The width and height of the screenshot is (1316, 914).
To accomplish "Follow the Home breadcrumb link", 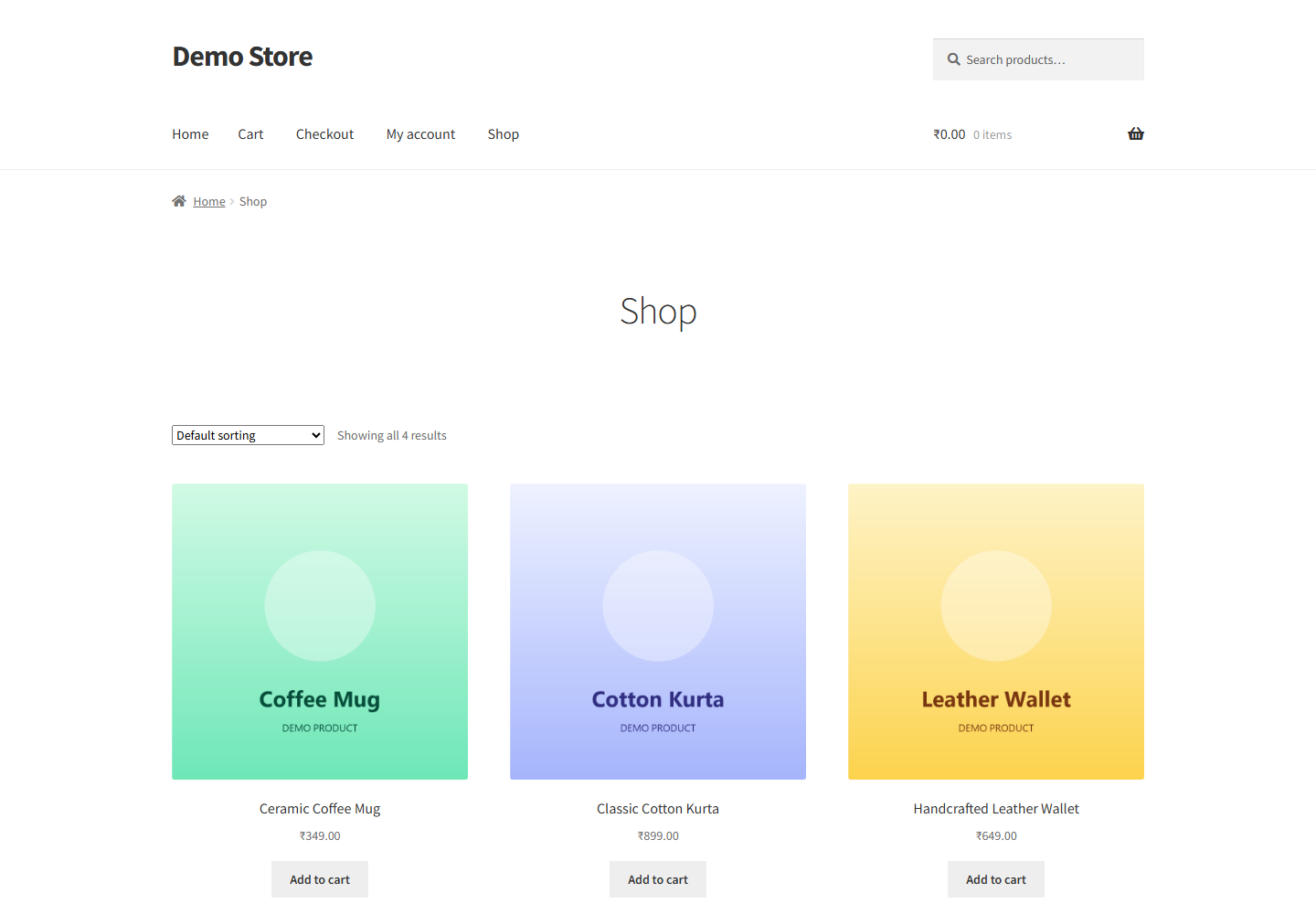I will pos(209,201).
